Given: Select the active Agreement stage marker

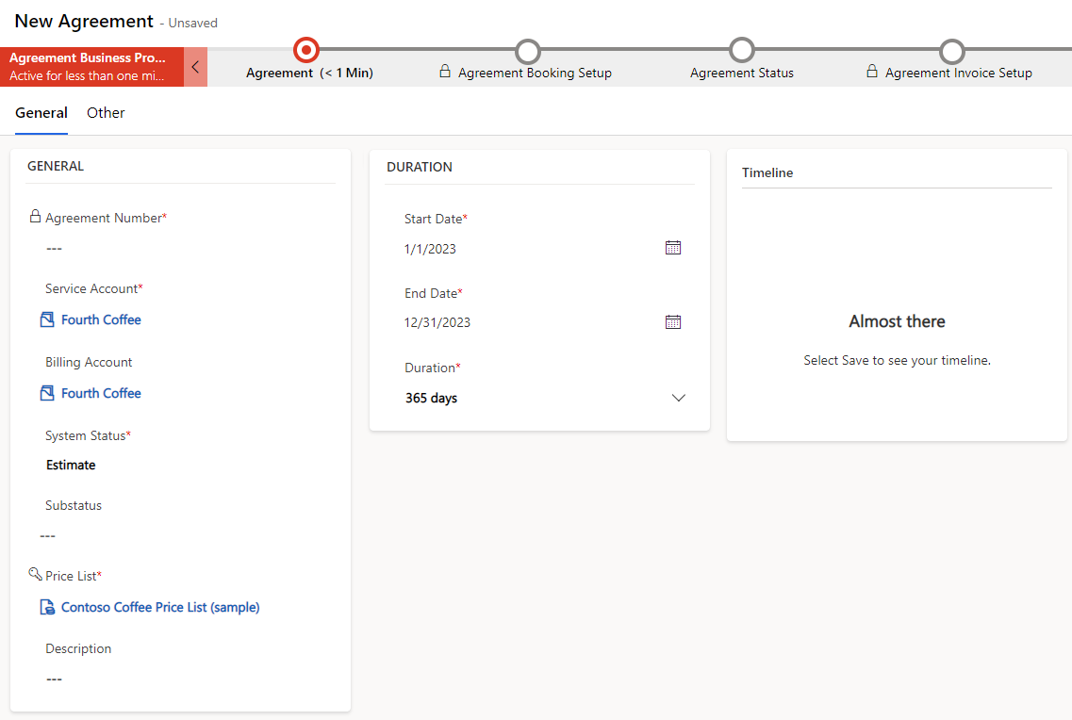Looking at the screenshot, I should [x=306, y=49].
